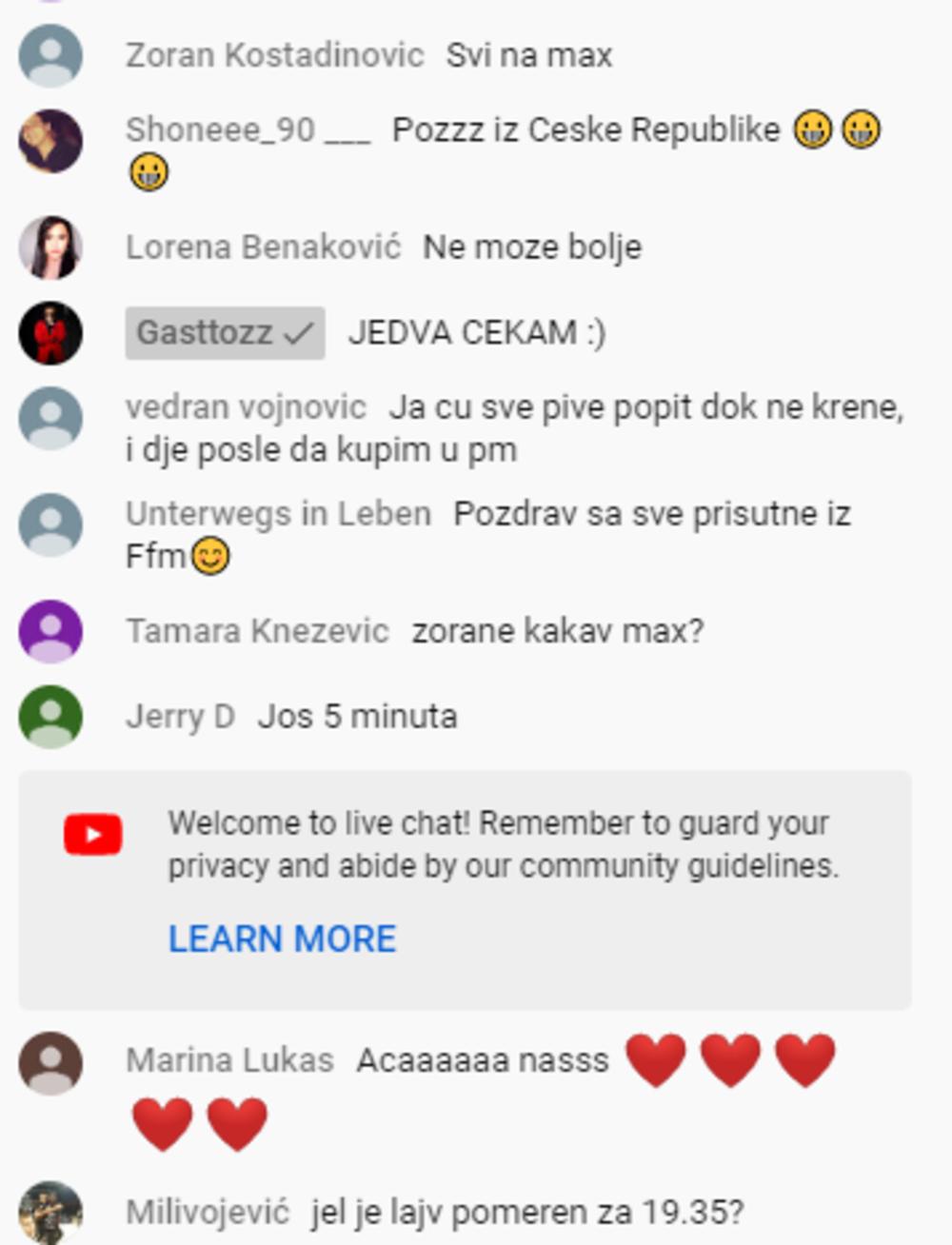Select the Lorena Benaković author name
The image size is (952, 1245).
[x=263, y=247]
